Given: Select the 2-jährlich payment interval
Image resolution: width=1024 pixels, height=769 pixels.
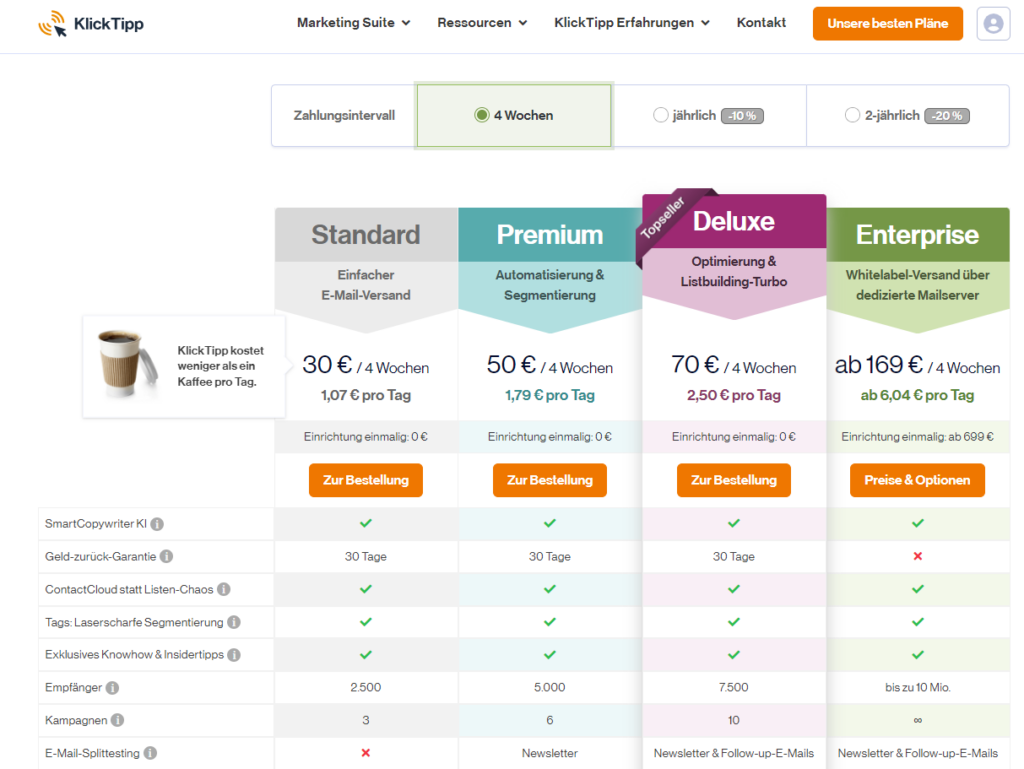Looking at the screenshot, I should tap(907, 116).
